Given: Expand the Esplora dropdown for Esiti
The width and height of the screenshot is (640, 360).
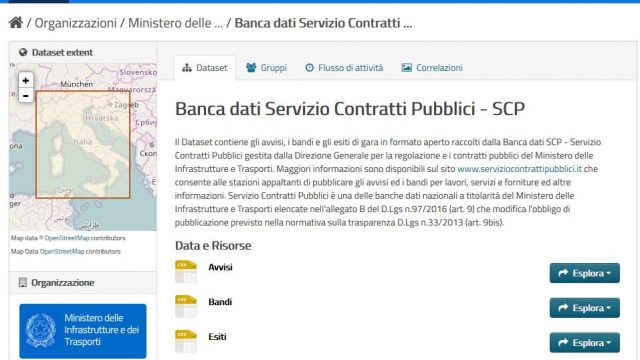Looking at the screenshot, I should pos(584,342).
